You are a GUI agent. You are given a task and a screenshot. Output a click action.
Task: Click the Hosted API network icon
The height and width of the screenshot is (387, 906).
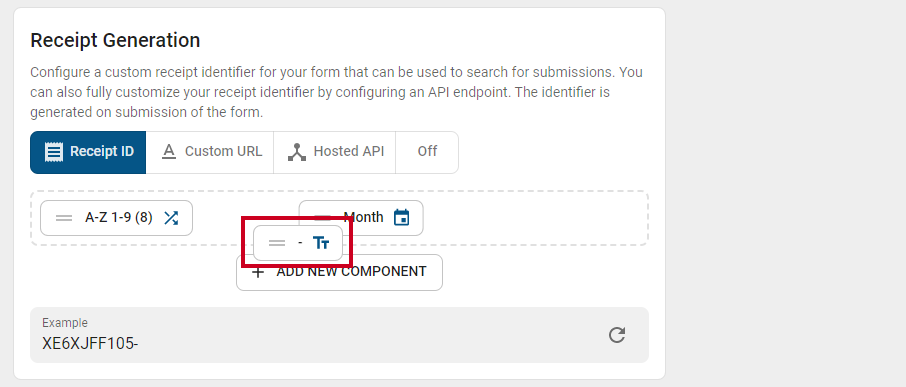[x=296, y=152]
